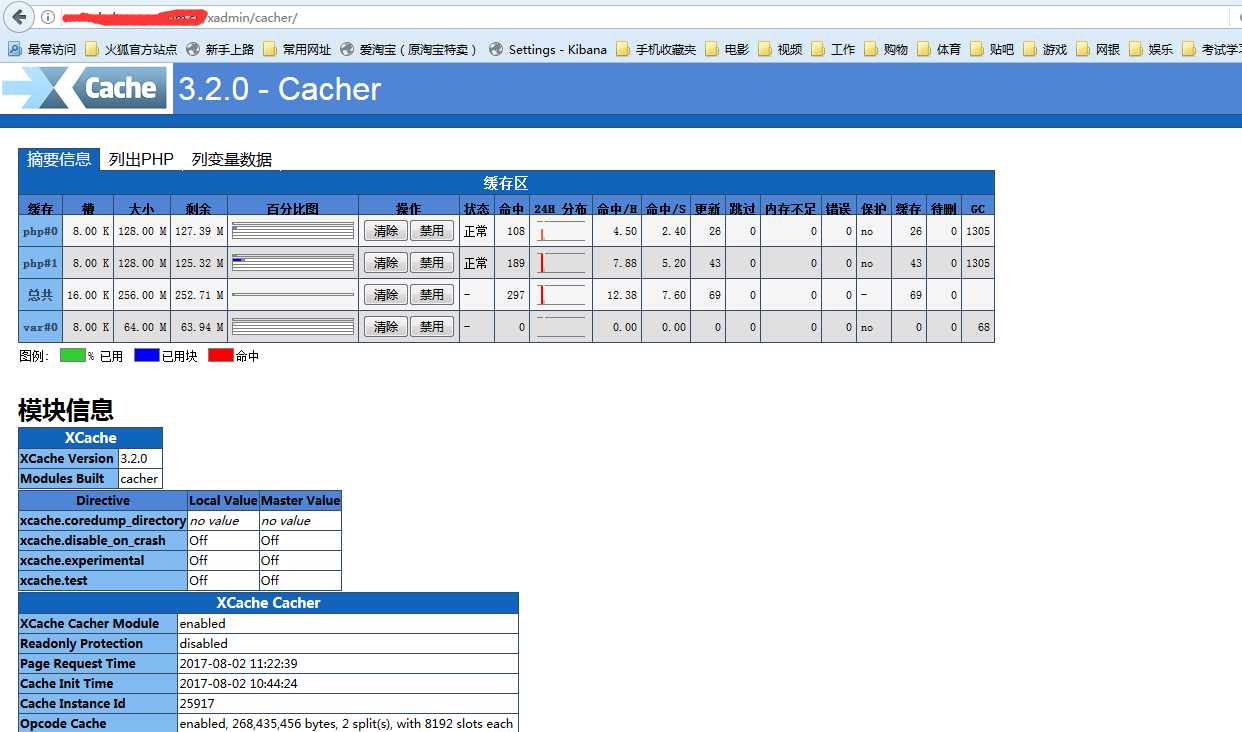The width and height of the screenshot is (1242, 732).
Task: Open the 贴吧 bookmark folder
Action: (992, 49)
